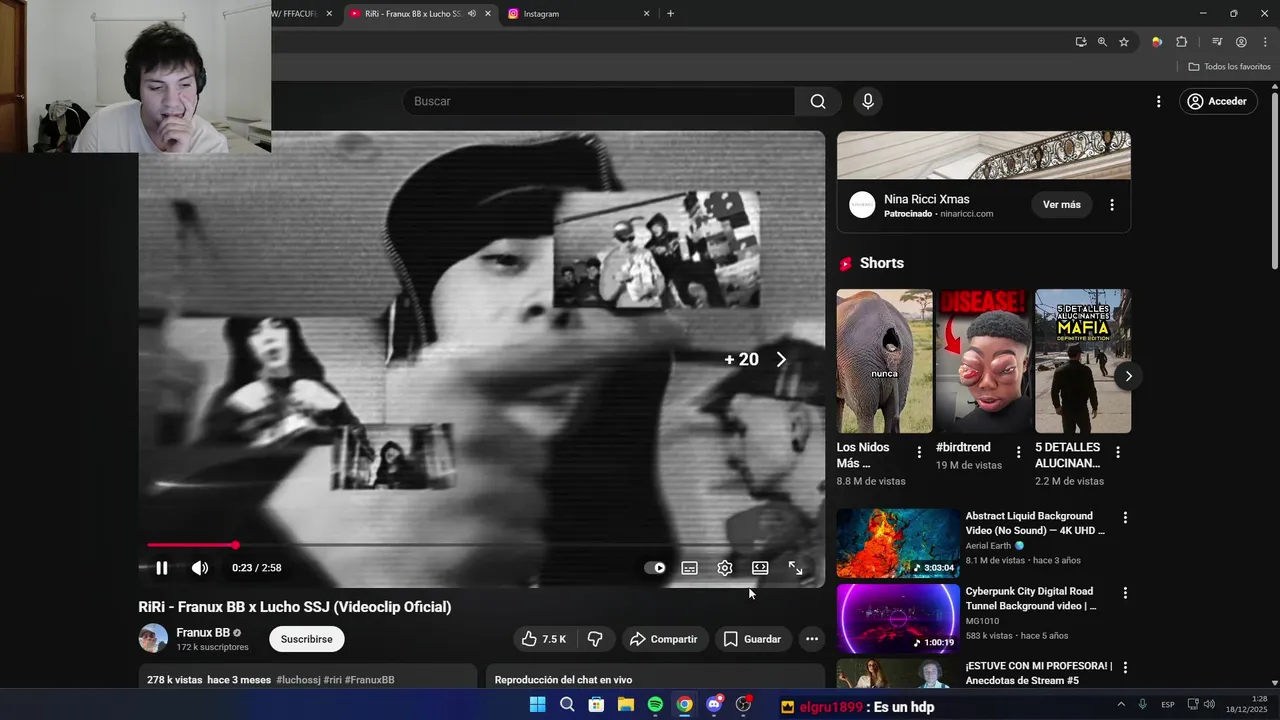
Task: Bookmark this page with the star icon
Action: tap(1124, 42)
